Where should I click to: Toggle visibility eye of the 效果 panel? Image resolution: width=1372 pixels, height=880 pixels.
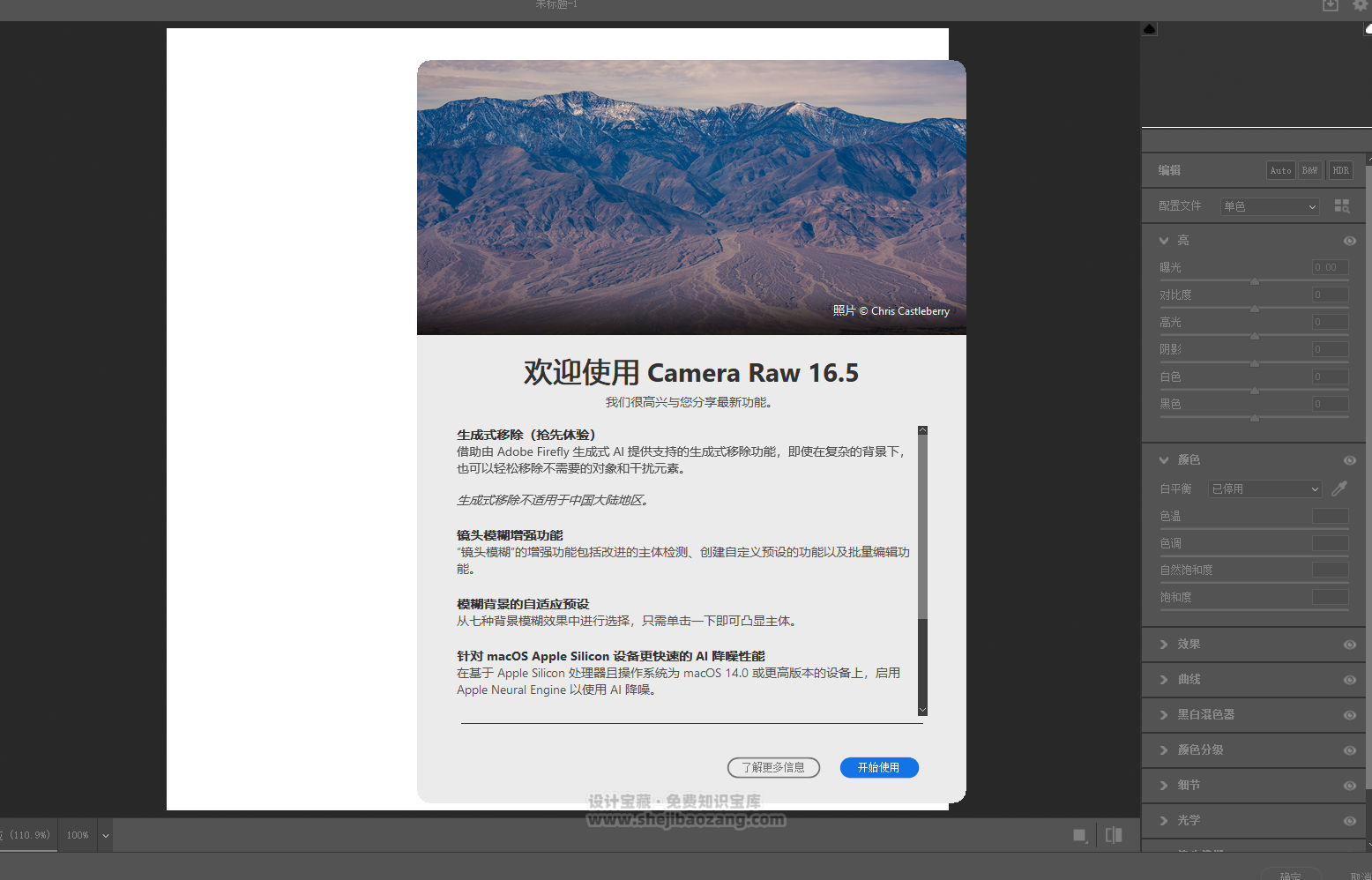point(1350,645)
